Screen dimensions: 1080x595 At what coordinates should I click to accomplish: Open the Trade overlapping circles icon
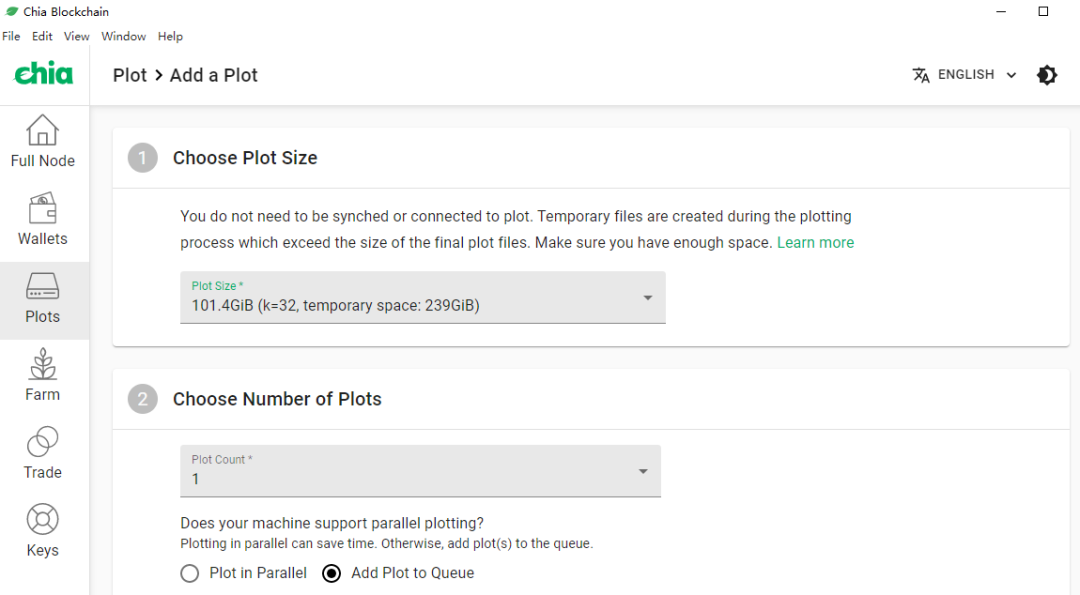coord(43,441)
